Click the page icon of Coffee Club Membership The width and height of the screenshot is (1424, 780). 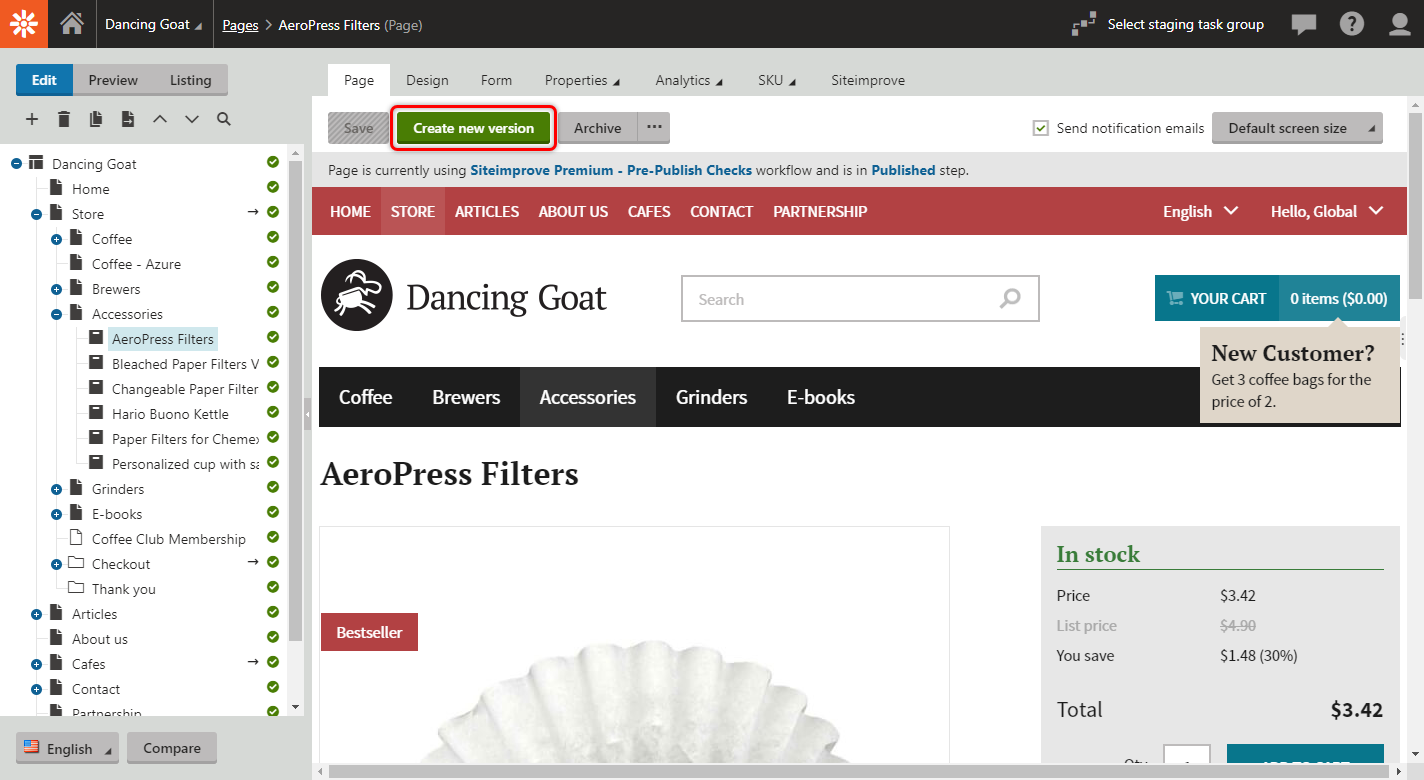[76, 538]
